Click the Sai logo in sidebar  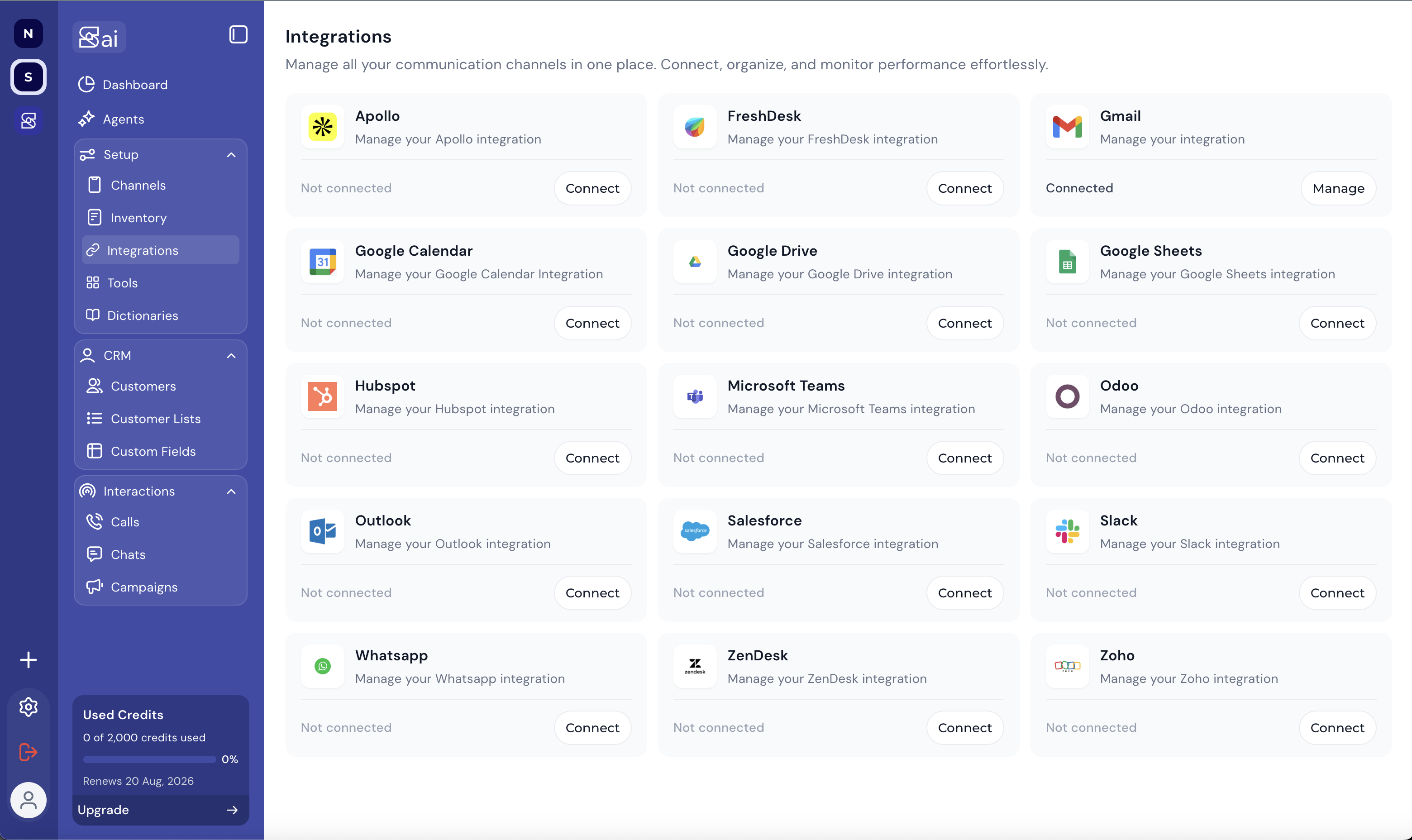pos(99,38)
